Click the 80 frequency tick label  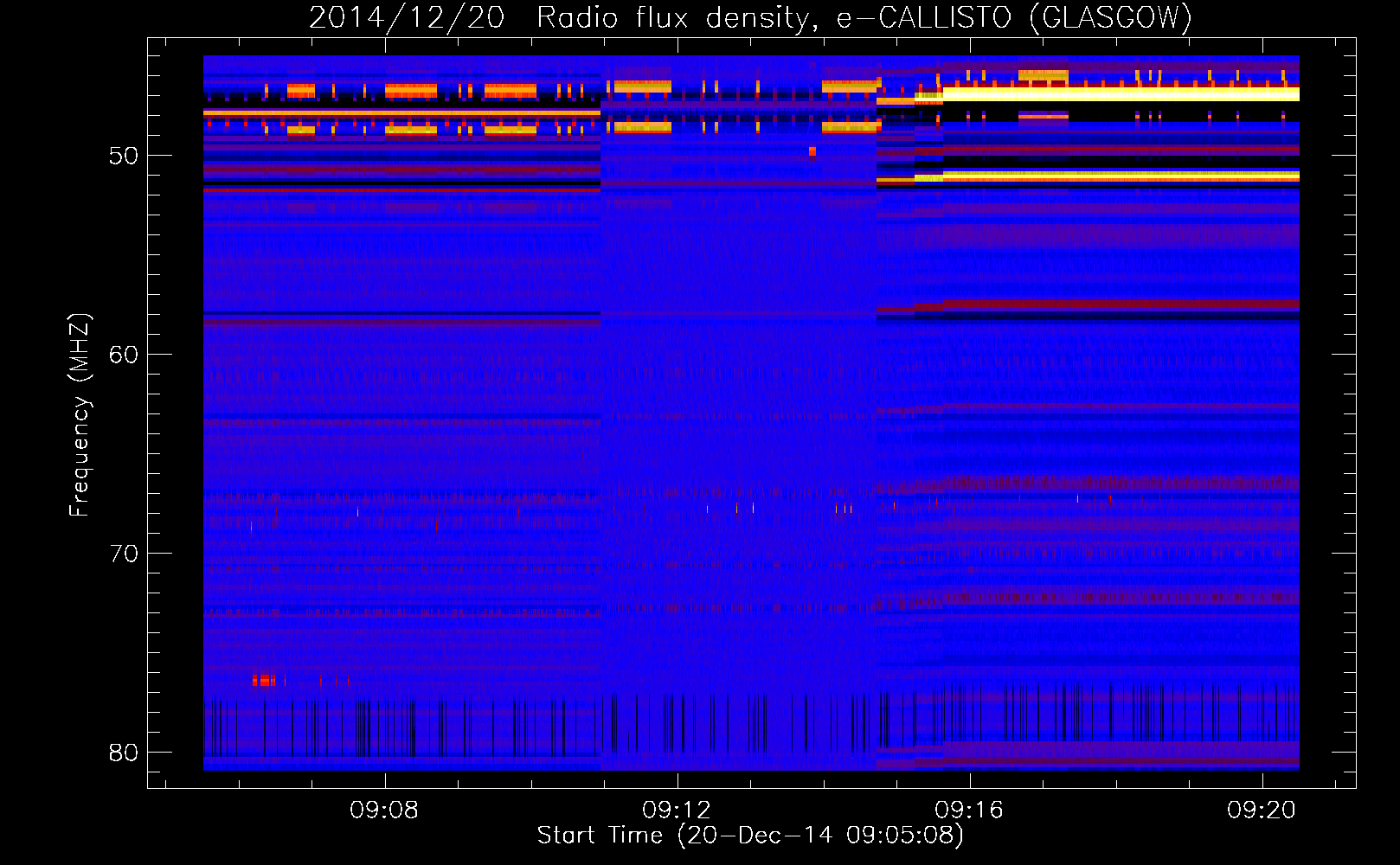point(124,753)
